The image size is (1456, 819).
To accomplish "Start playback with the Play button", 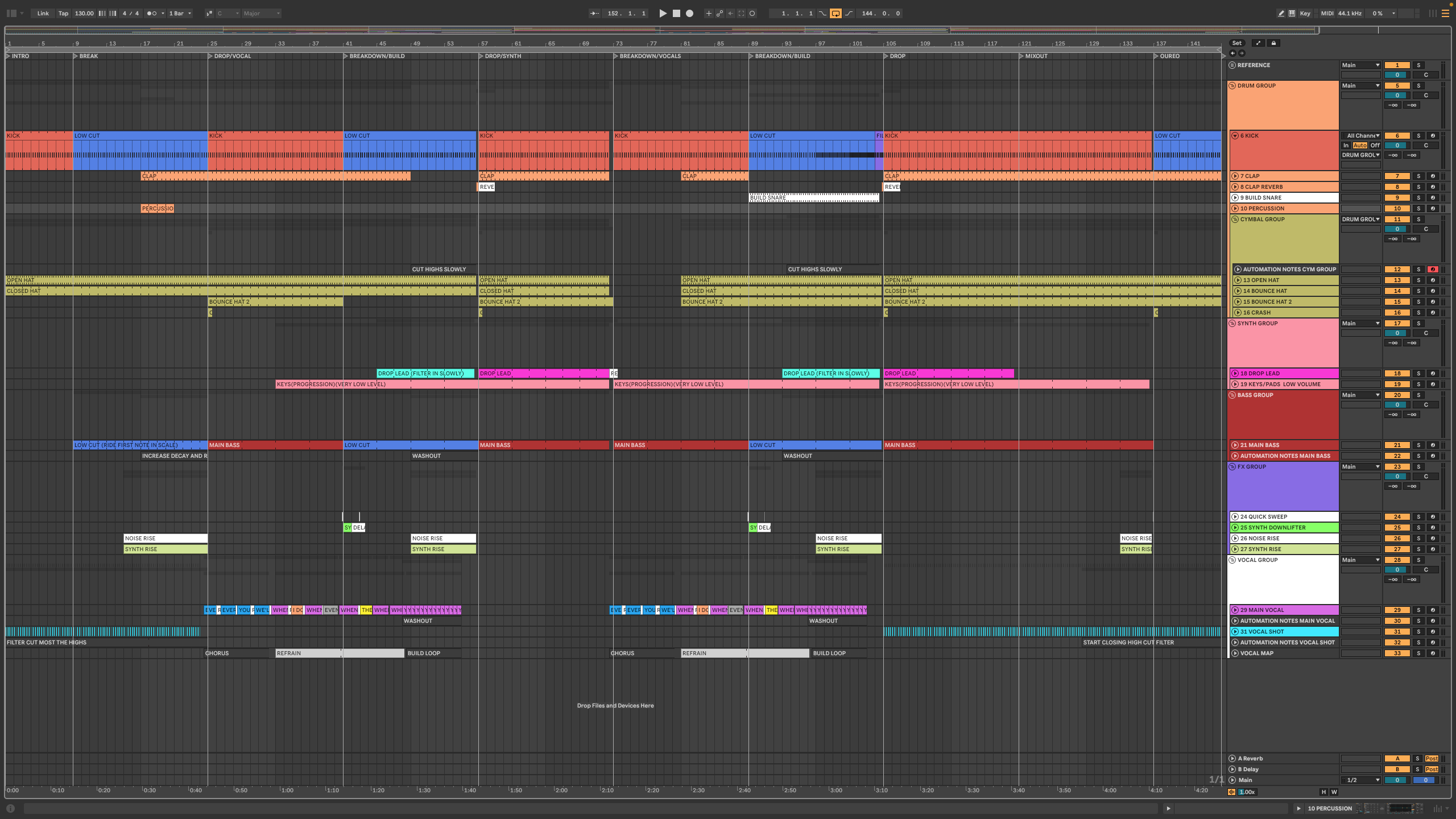I will [x=663, y=13].
